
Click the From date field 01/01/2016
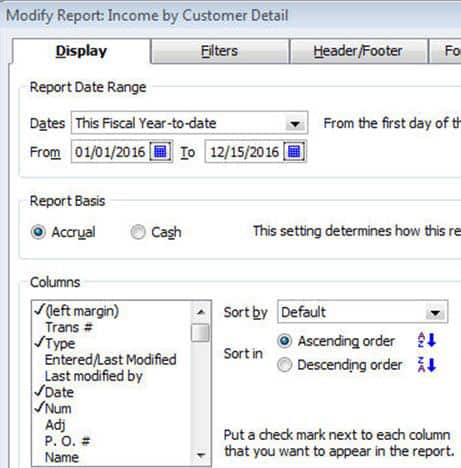point(110,152)
